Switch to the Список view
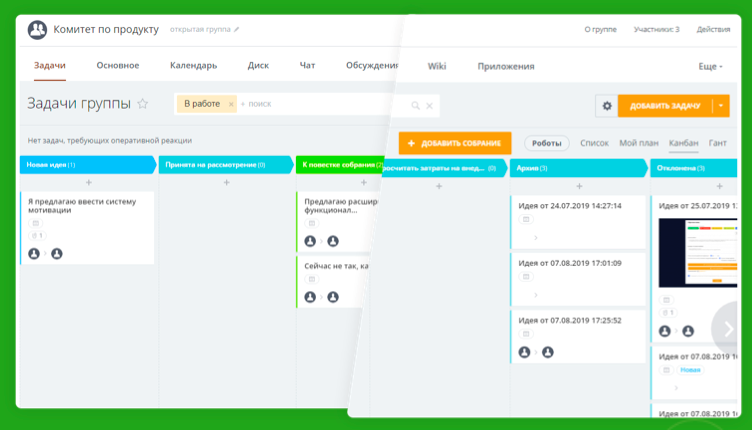This screenshot has height=430, width=752. pyautogui.click(x=594, y=143)
